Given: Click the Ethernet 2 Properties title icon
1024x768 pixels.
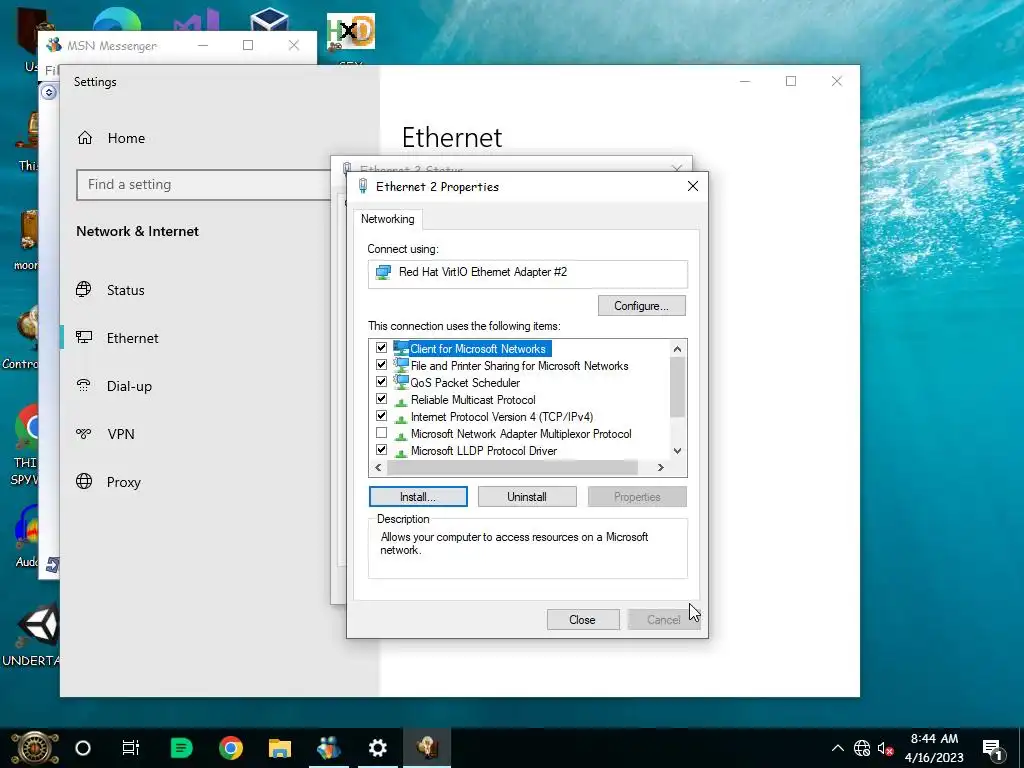Looking at the screenshot, I should (x=362, y=187).
